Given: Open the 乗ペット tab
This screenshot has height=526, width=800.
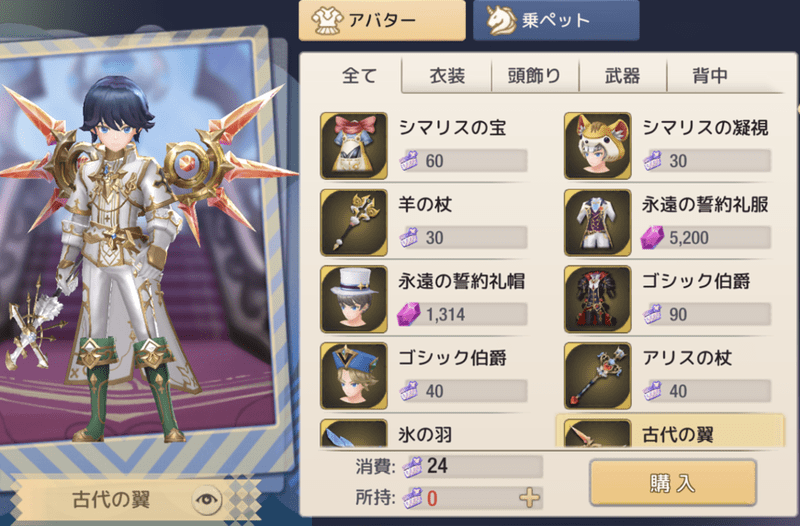Looking at the screenshot, I should (556, 20).
